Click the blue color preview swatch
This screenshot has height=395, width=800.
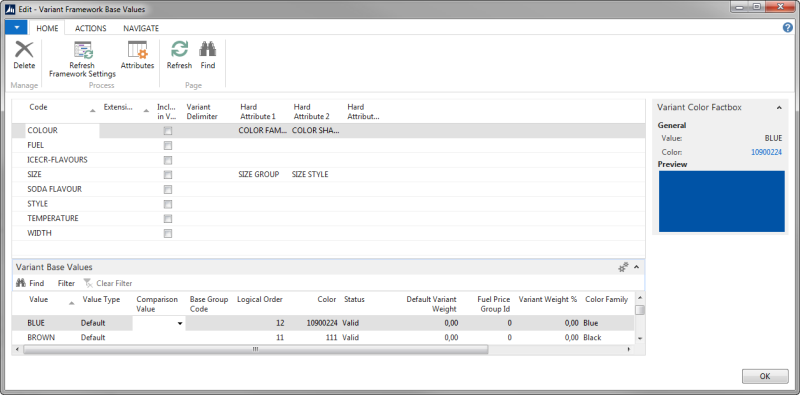pyautogui.click(x=721, y=202)
